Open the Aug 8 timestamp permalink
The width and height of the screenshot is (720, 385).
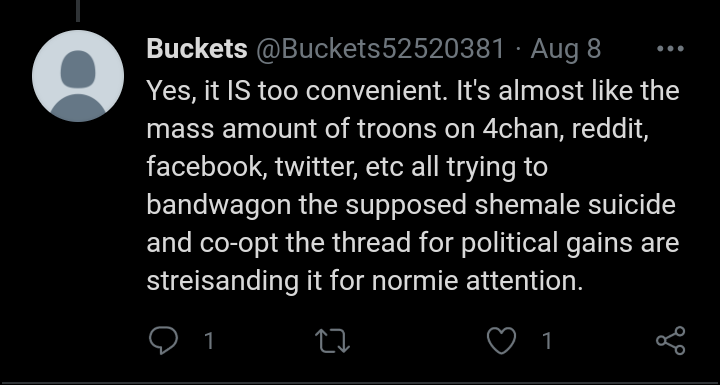566,48
